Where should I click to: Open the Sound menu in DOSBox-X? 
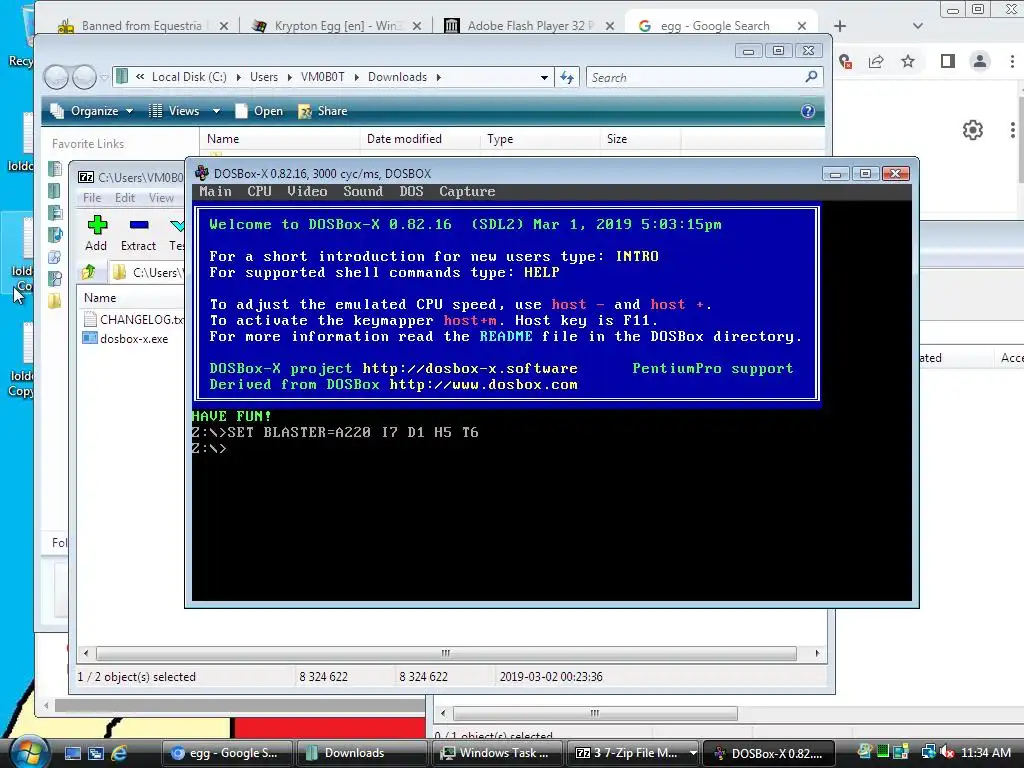(x=363, y=191)
